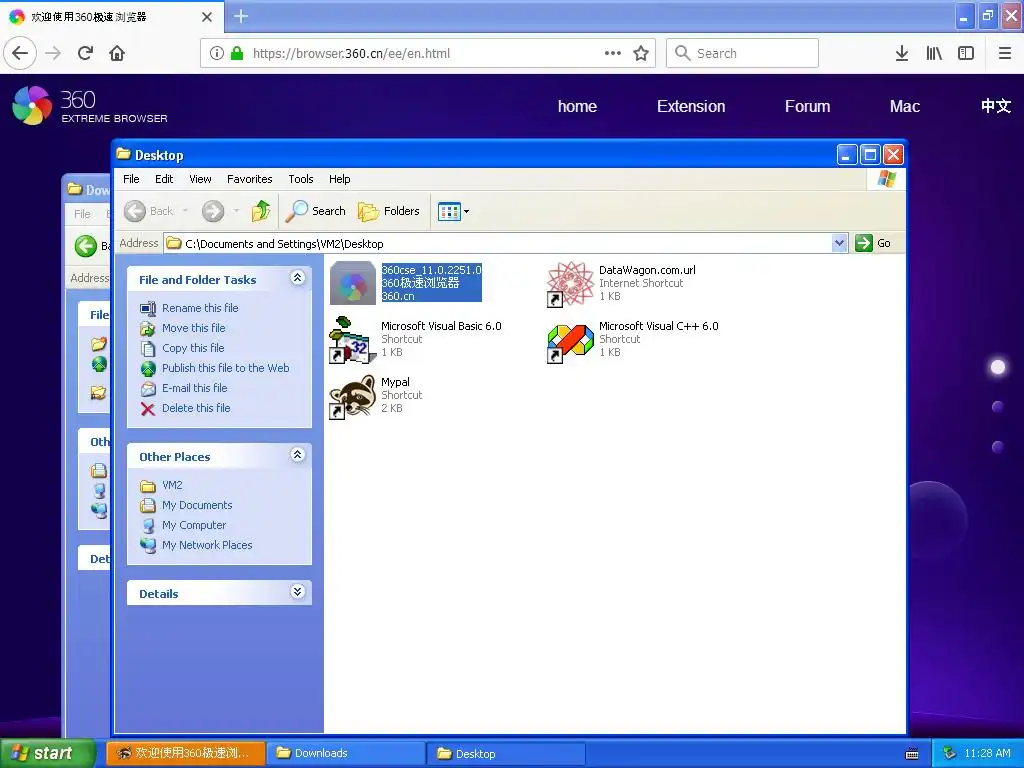Click Publish this file to the Web
The width and height of the screenshot is (1024, 768).
click(225, 368)
